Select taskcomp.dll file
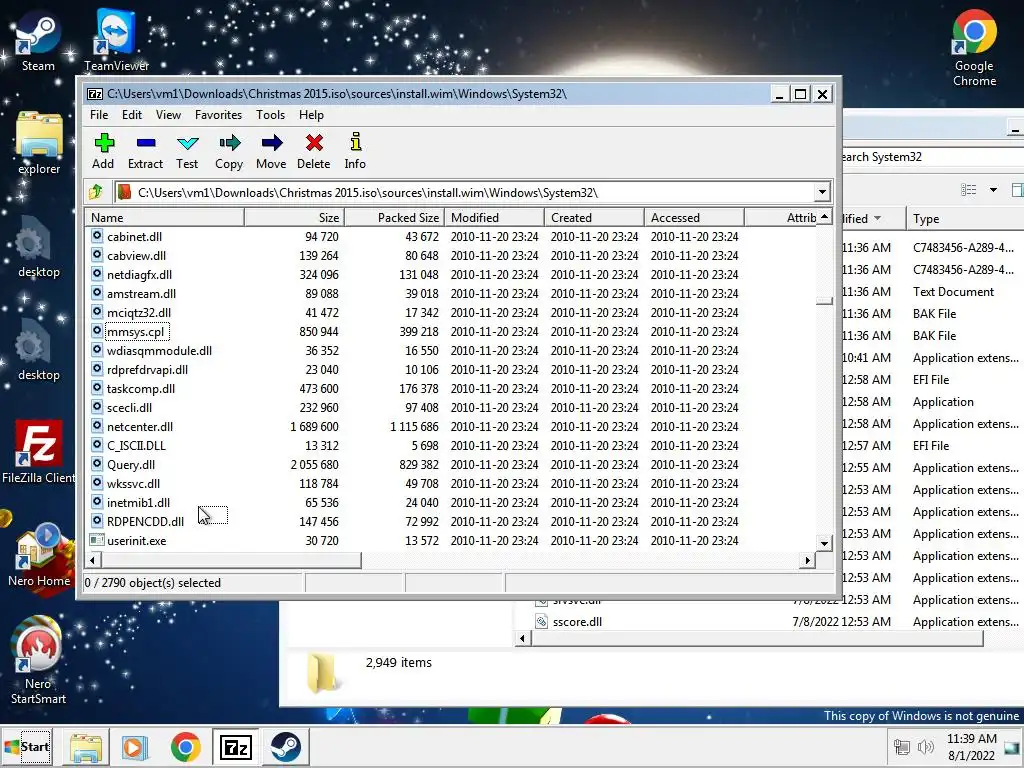 [140, 389]
